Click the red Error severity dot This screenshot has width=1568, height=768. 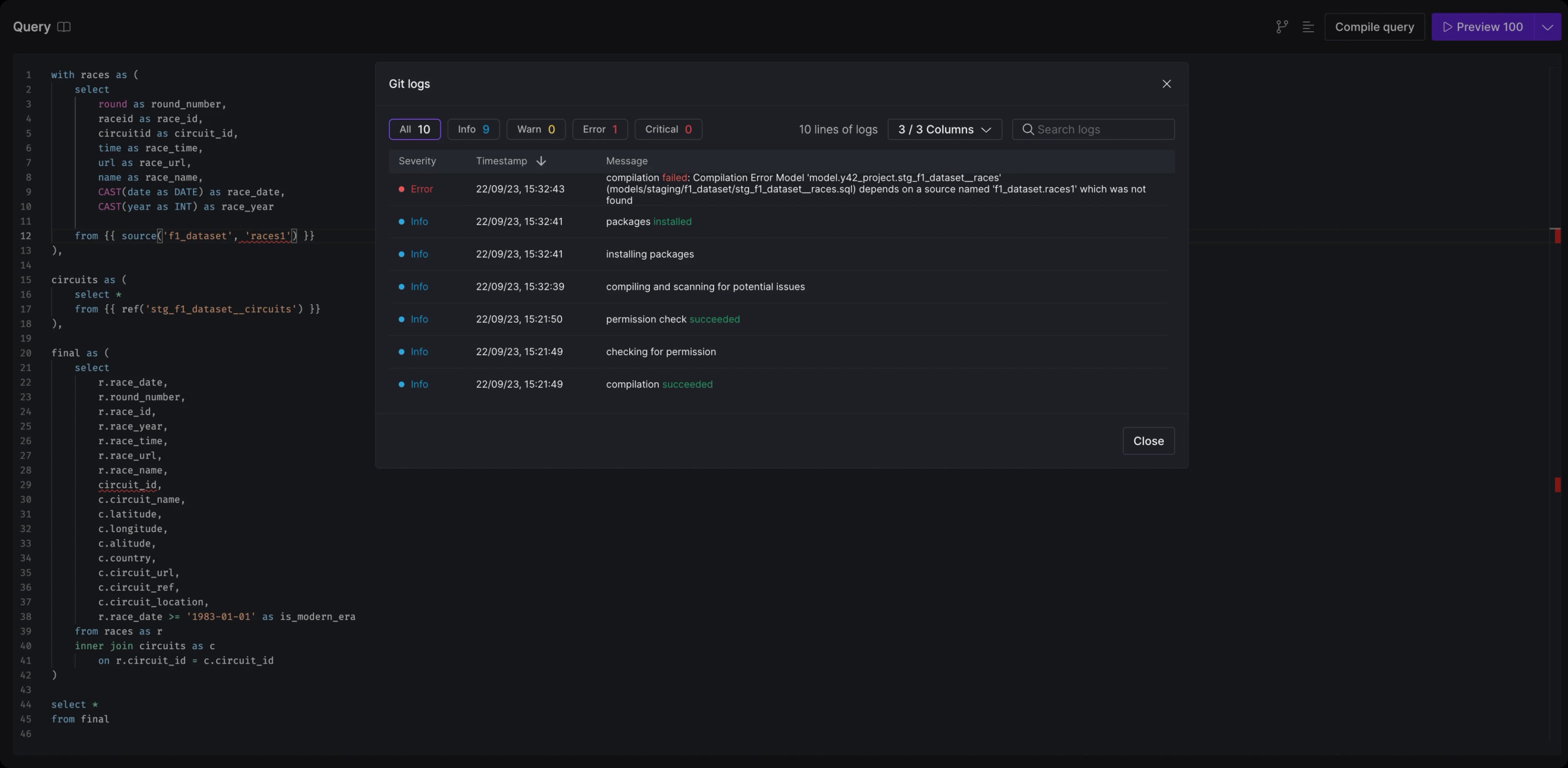coord(401,189)
